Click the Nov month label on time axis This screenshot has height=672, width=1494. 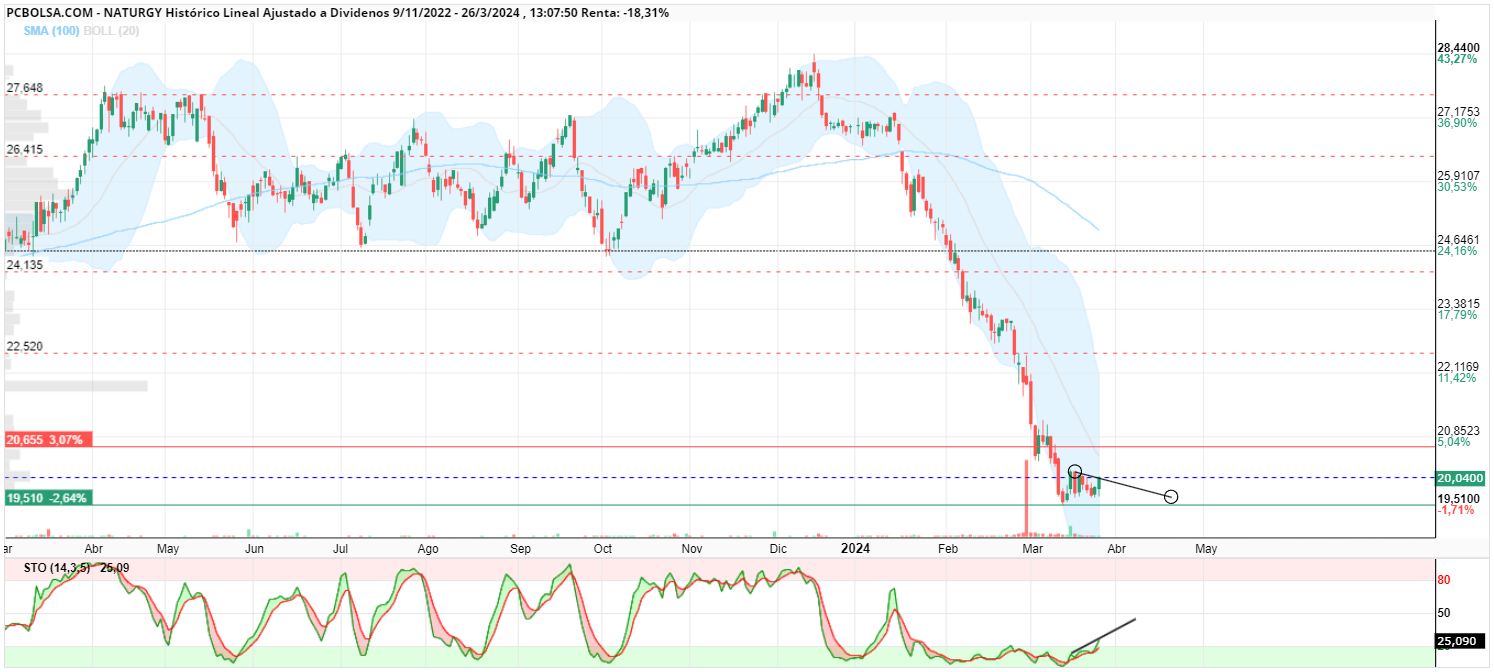[x=691, y=549]
